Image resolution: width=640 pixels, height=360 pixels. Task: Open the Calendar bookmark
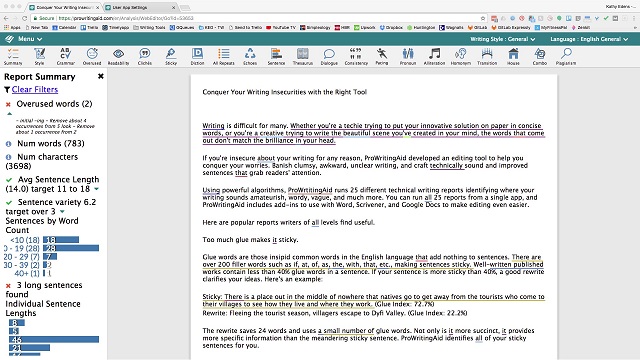[x=64, y=28]
